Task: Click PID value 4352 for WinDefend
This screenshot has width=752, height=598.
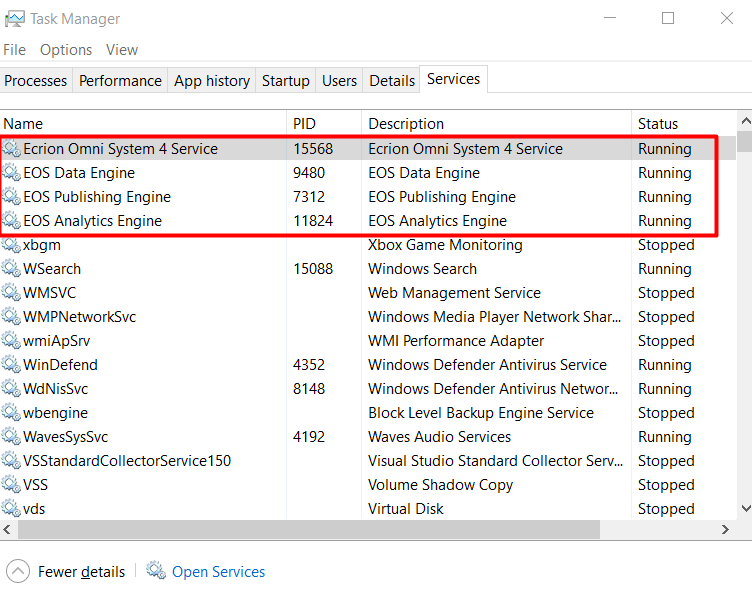Action: 309,364
